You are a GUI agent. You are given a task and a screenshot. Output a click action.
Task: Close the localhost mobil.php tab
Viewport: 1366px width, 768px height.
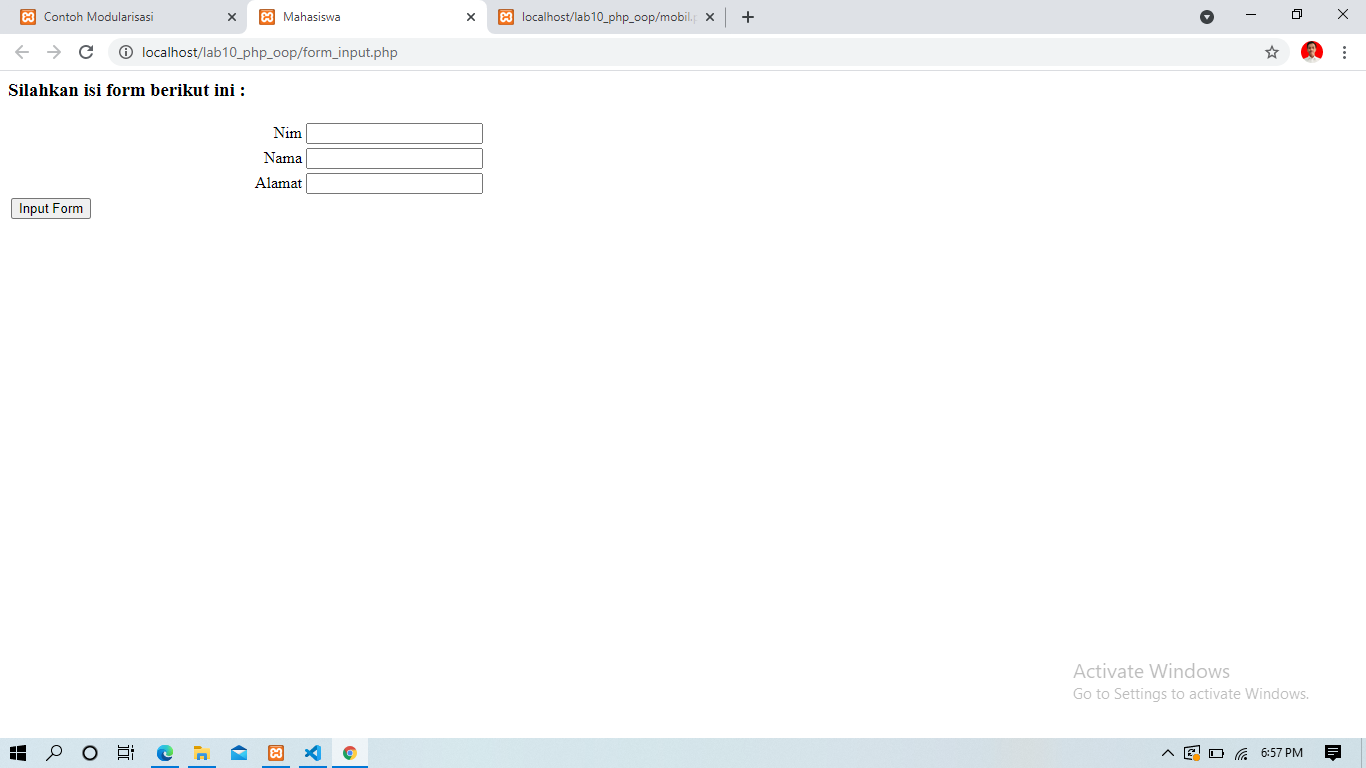tap(710, 17)
